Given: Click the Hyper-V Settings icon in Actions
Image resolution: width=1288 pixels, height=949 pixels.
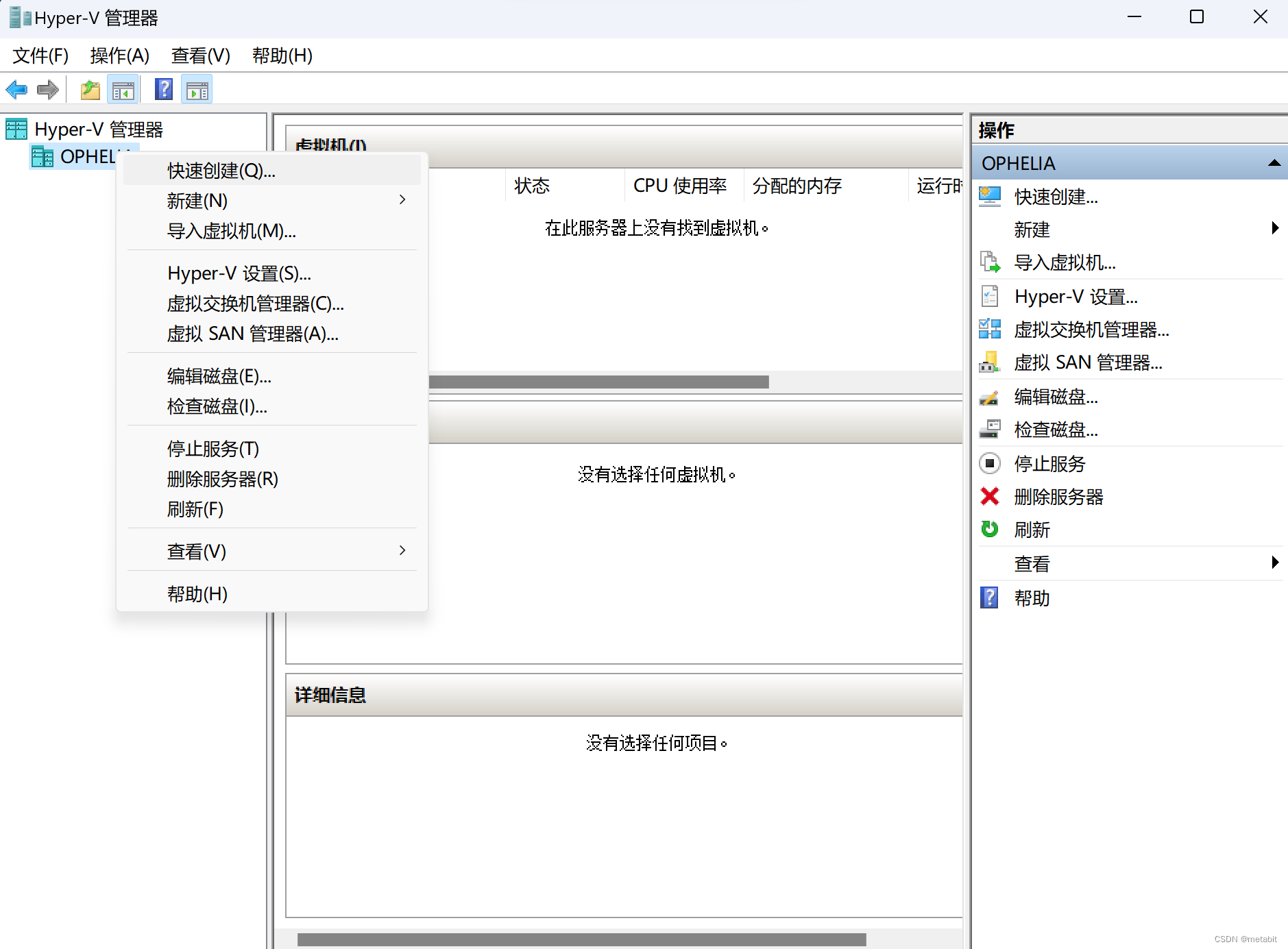Looking at the screenshot, I should point(990,297).
